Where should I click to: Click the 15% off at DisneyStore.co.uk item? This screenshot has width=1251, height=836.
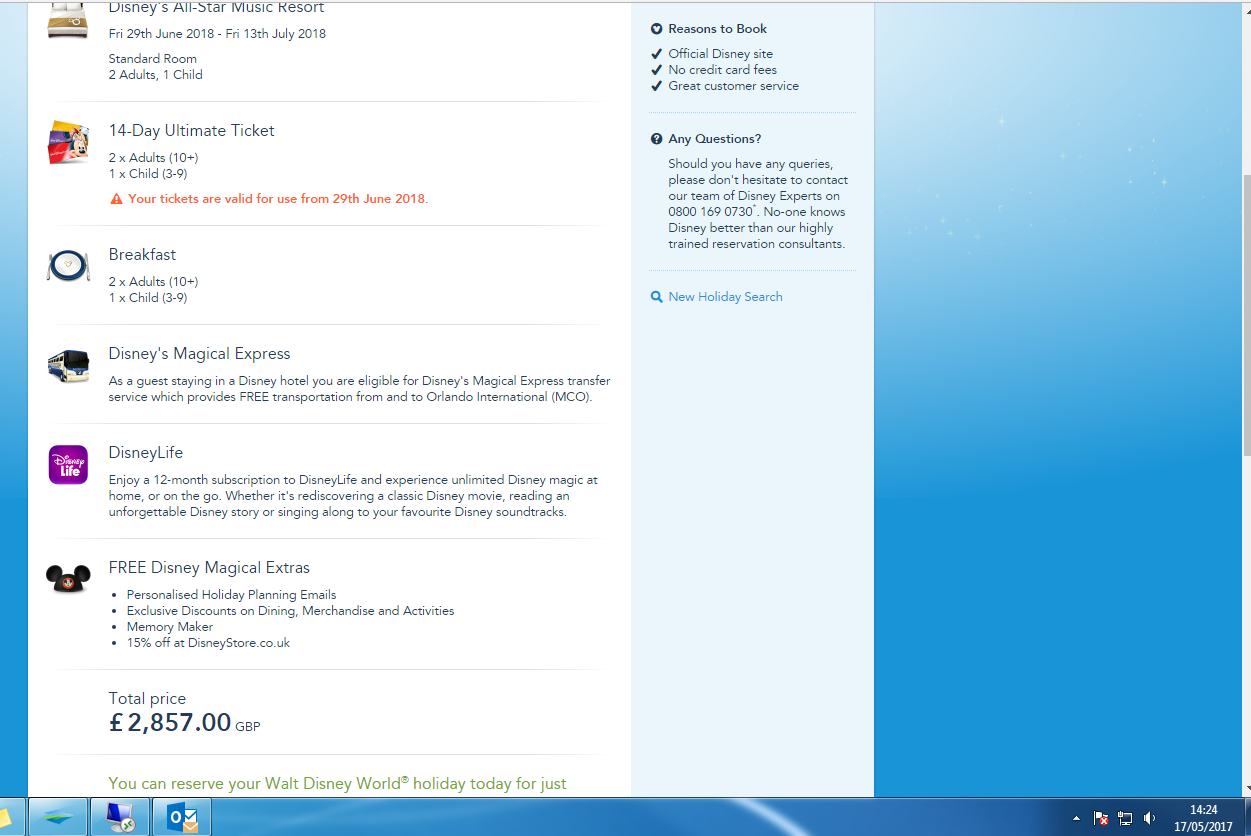click(x=208, y=643)
